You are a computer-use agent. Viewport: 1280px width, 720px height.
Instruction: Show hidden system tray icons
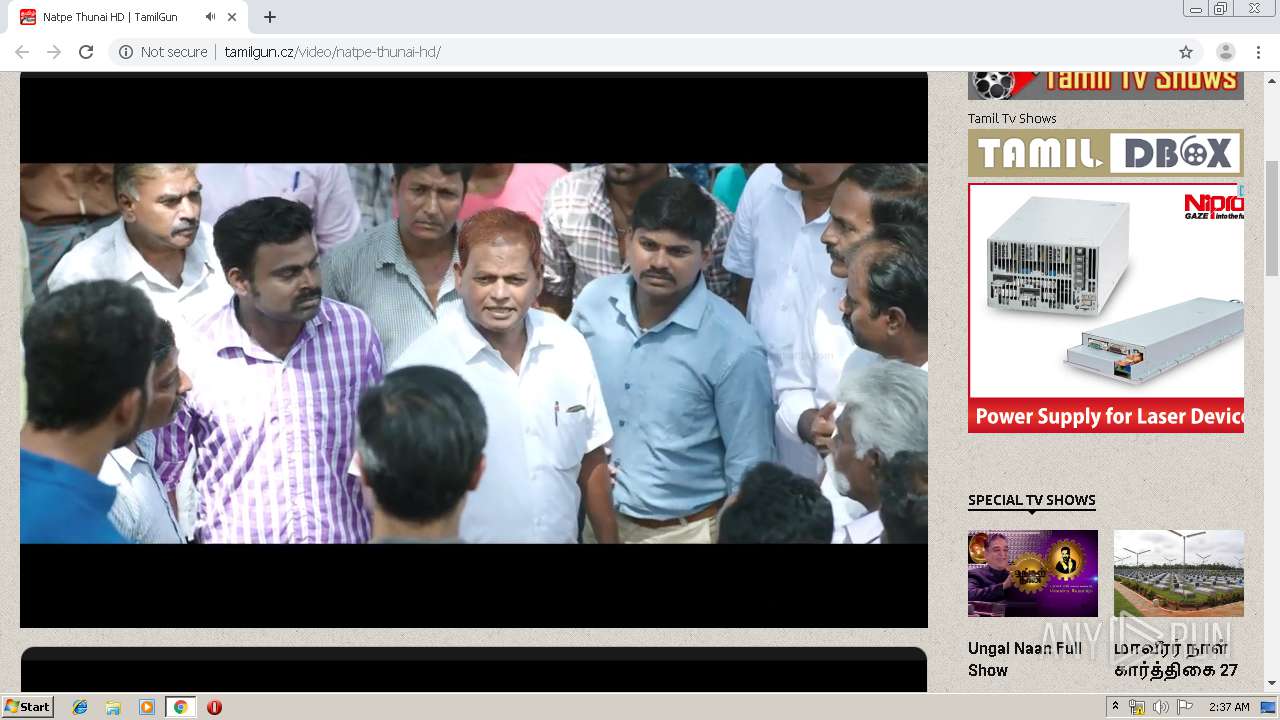pyautogui.click(x=1115, y=707)
